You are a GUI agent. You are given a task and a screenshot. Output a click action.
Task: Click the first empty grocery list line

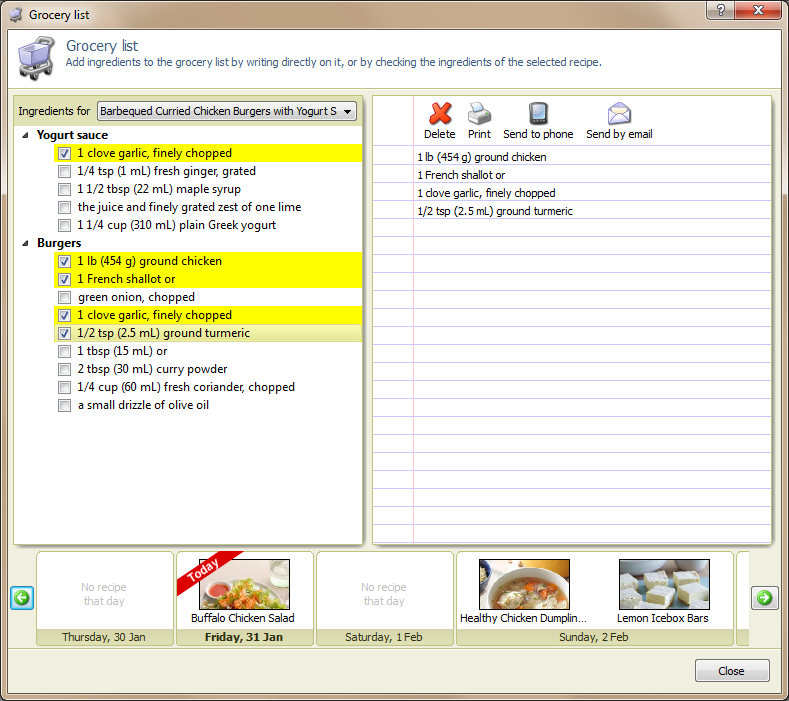click(x=592, y=229)
